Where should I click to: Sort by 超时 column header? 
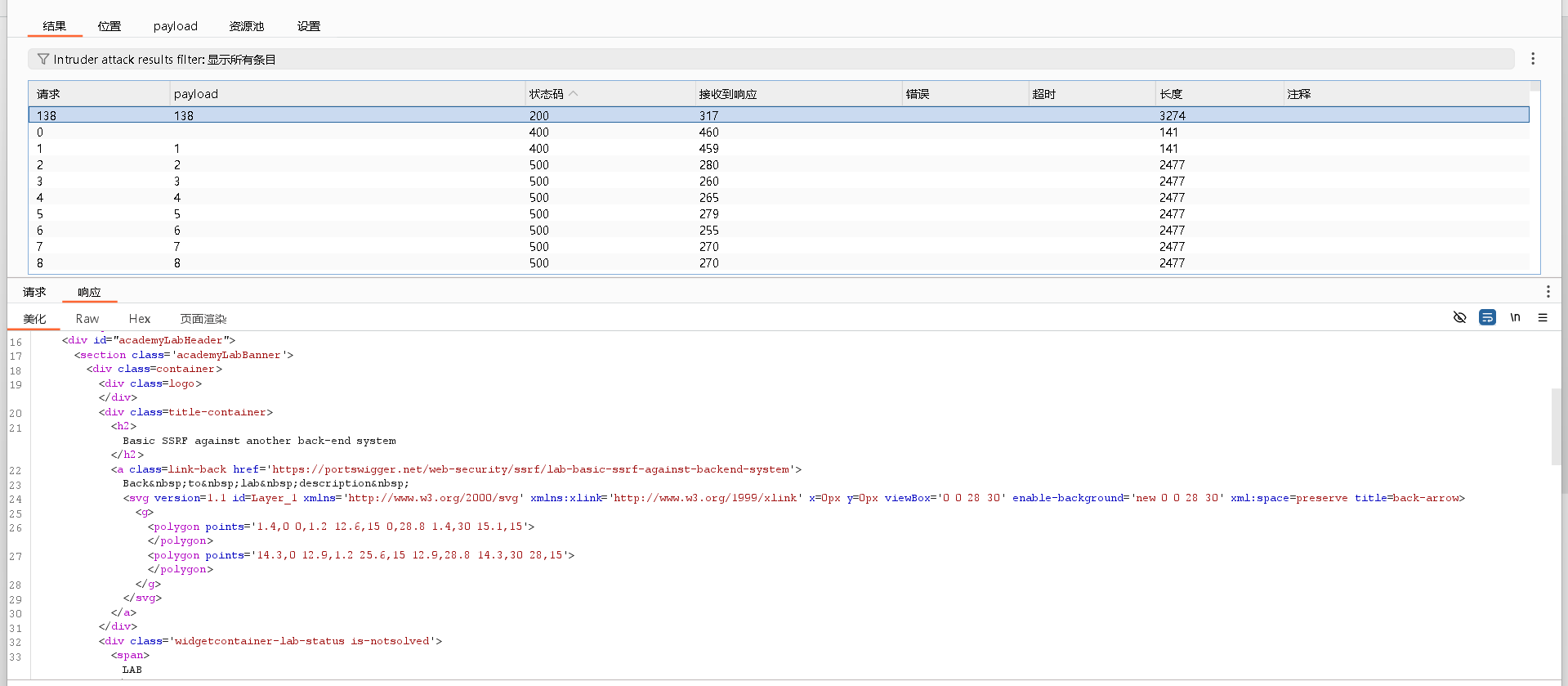(x=1092, y=94)
